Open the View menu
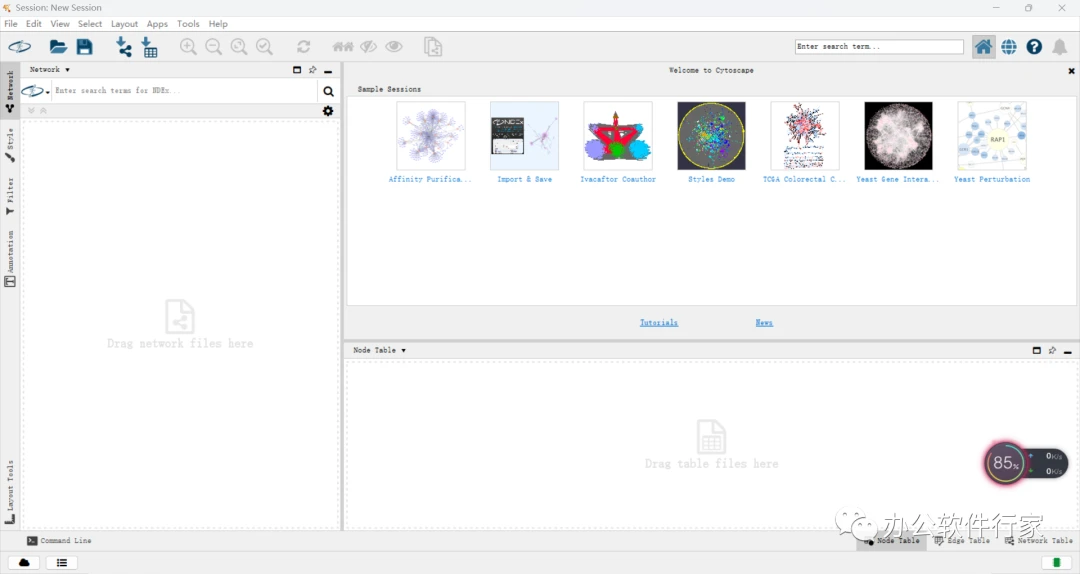The height and width of the screenshot is (574, 1080). [x=60, y=23]
